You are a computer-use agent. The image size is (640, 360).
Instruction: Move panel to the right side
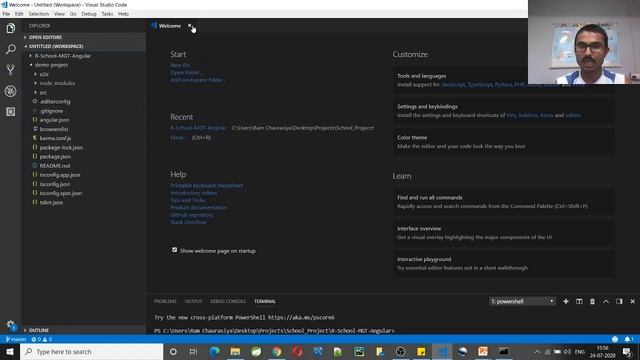[619, 301]
